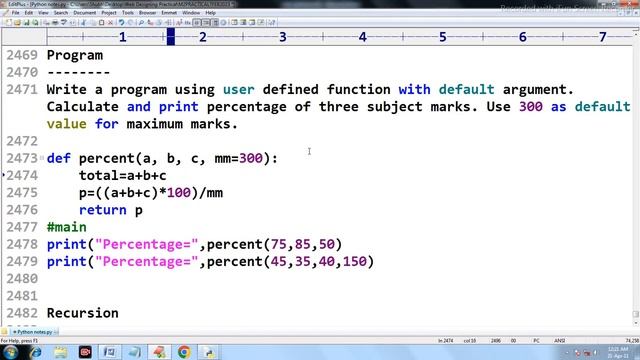640x360 pixels.
Task: Click the Print toolbar icon
Action: [x=55, y=22]
